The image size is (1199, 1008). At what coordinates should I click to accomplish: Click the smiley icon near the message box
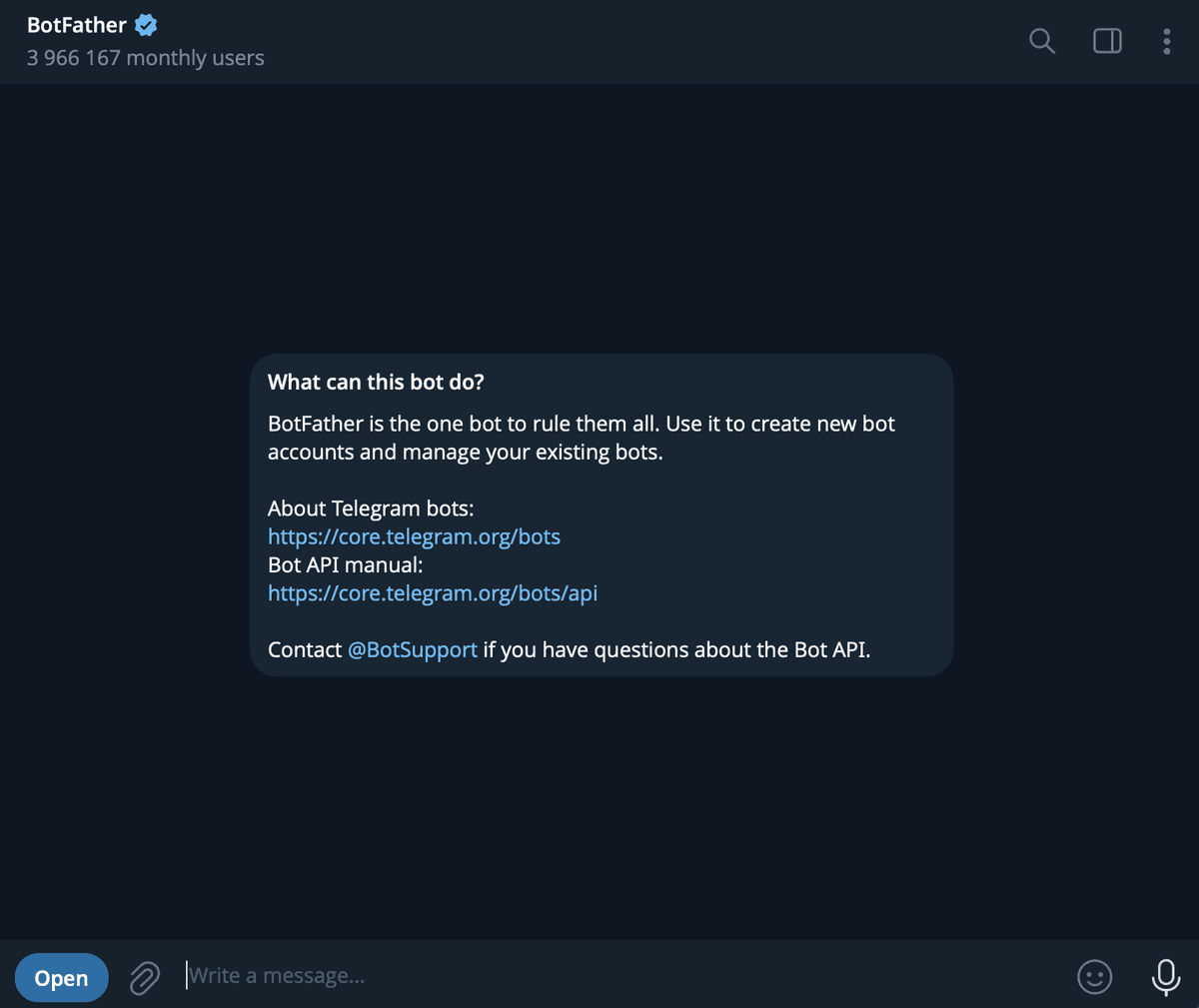[x=1094, y=976]
